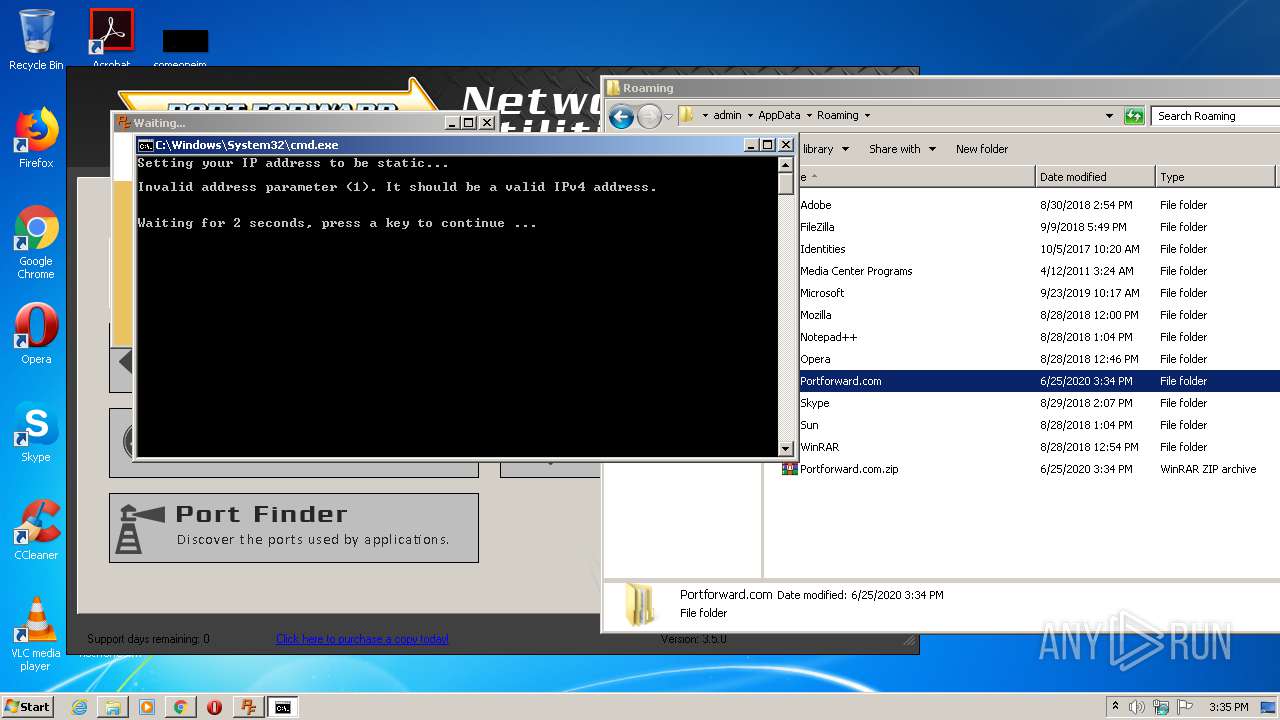
Task: Click New folder in explorer toolbar
Action: (982, 149)
